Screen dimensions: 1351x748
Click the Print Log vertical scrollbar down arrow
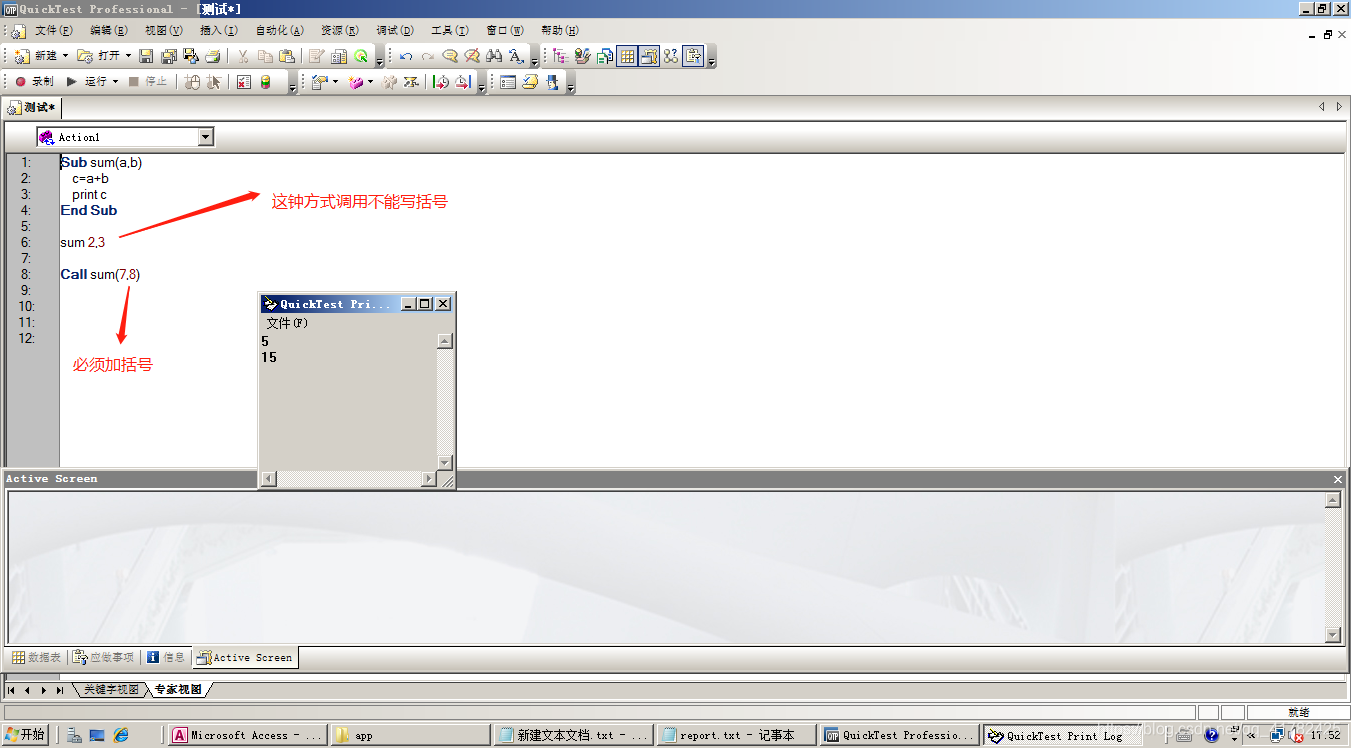coord(445,462)
